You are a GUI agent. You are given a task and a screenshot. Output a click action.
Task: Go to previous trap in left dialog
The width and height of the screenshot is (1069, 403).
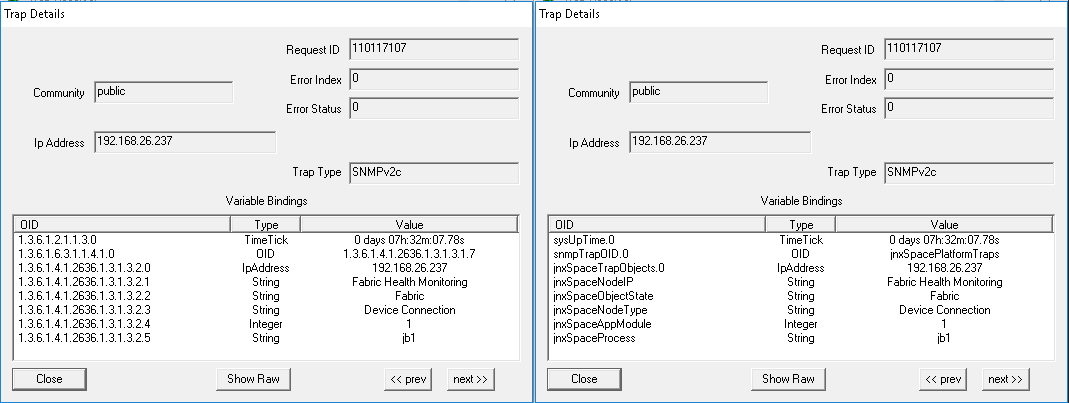[409, 379]
